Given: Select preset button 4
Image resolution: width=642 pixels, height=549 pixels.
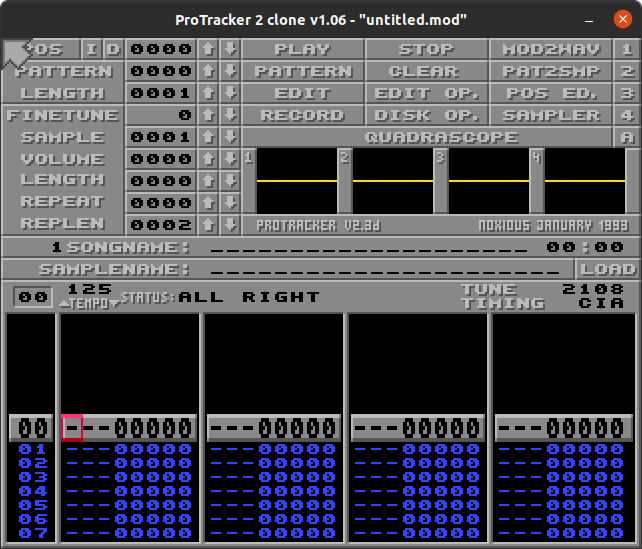Looking at the screenshot, I should coord(626,115).
